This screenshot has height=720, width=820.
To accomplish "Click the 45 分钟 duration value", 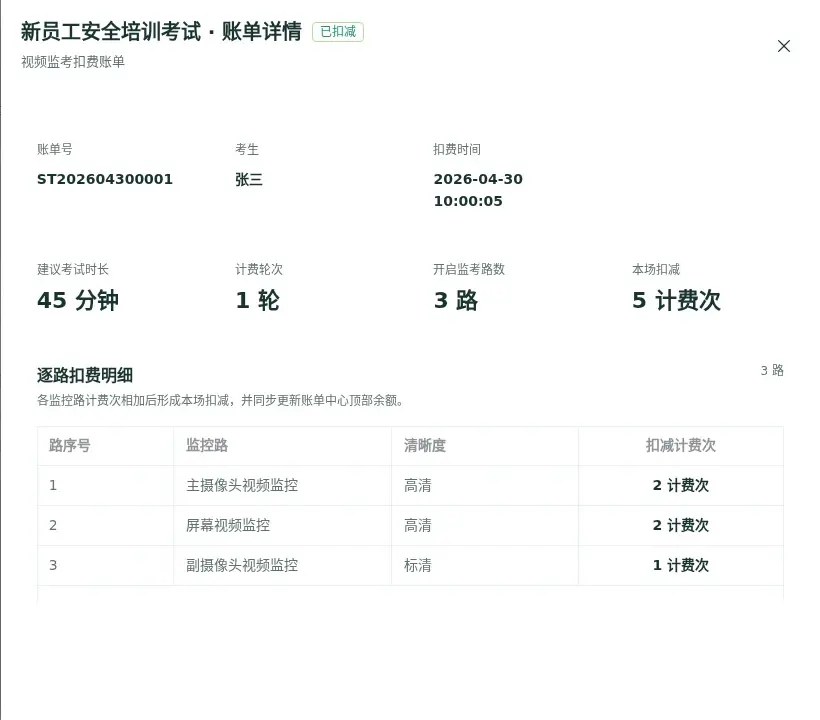I will 78,300.
